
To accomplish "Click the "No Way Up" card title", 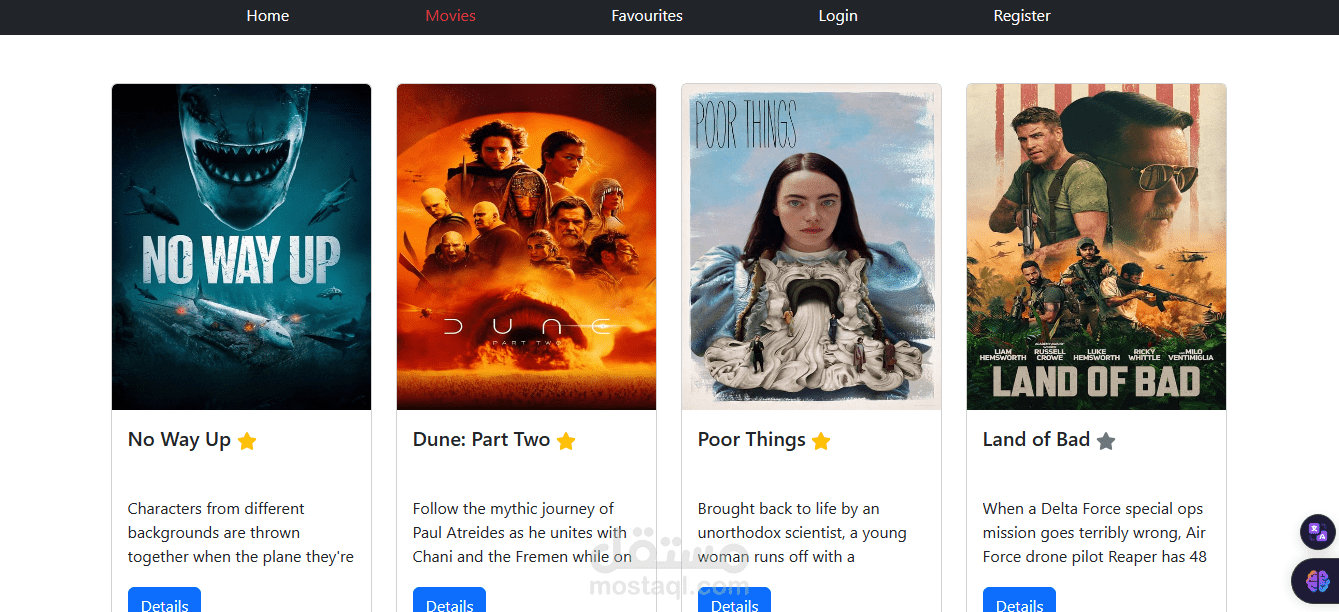I will pos(179,440).
